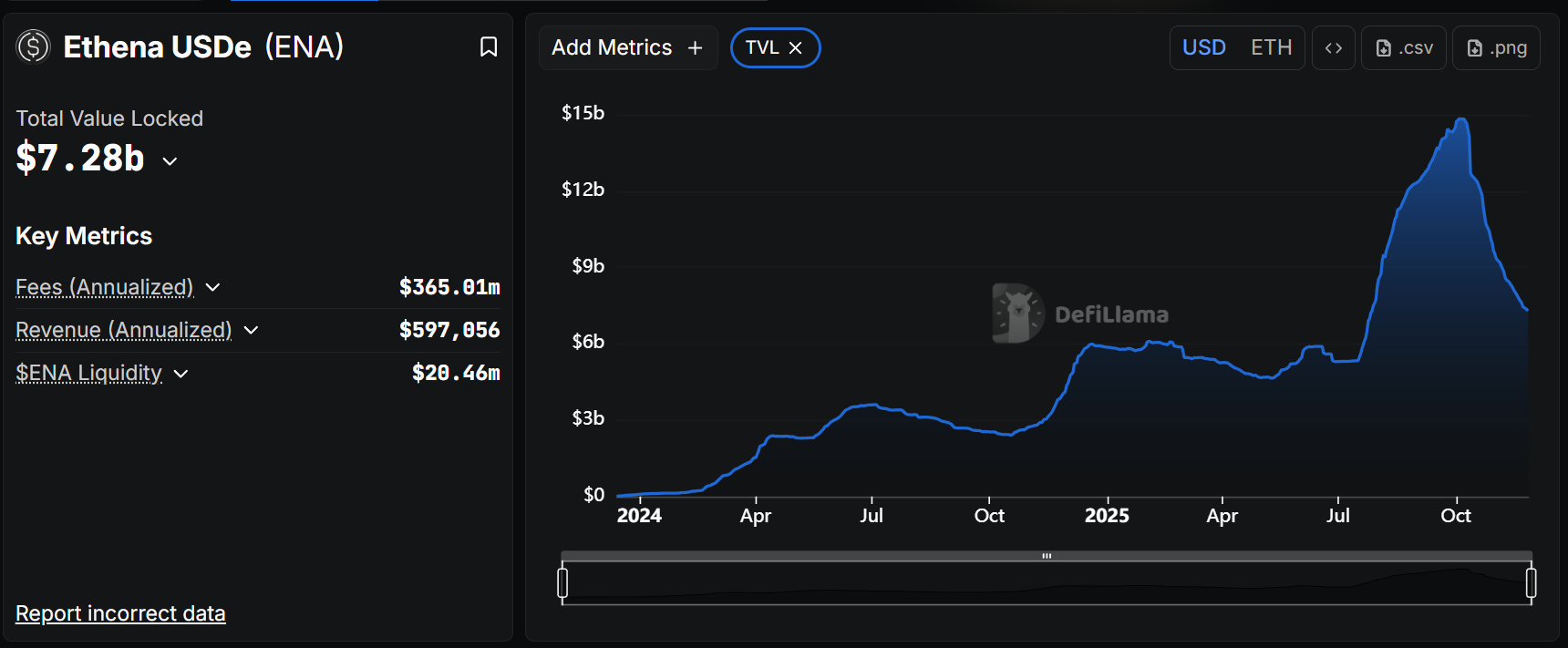Click right handle of time range slider

point(1531,582)
